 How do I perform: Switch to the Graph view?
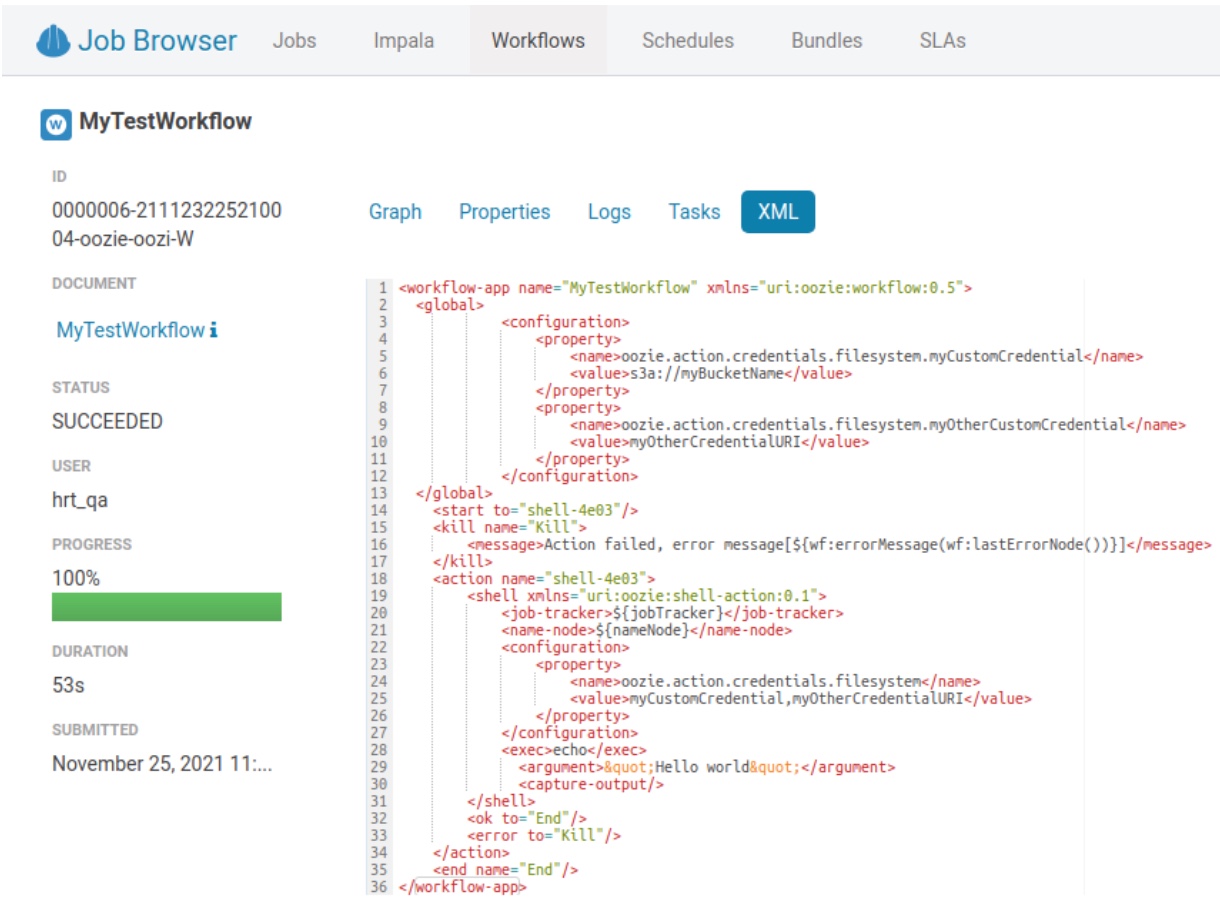coord(394,211)
